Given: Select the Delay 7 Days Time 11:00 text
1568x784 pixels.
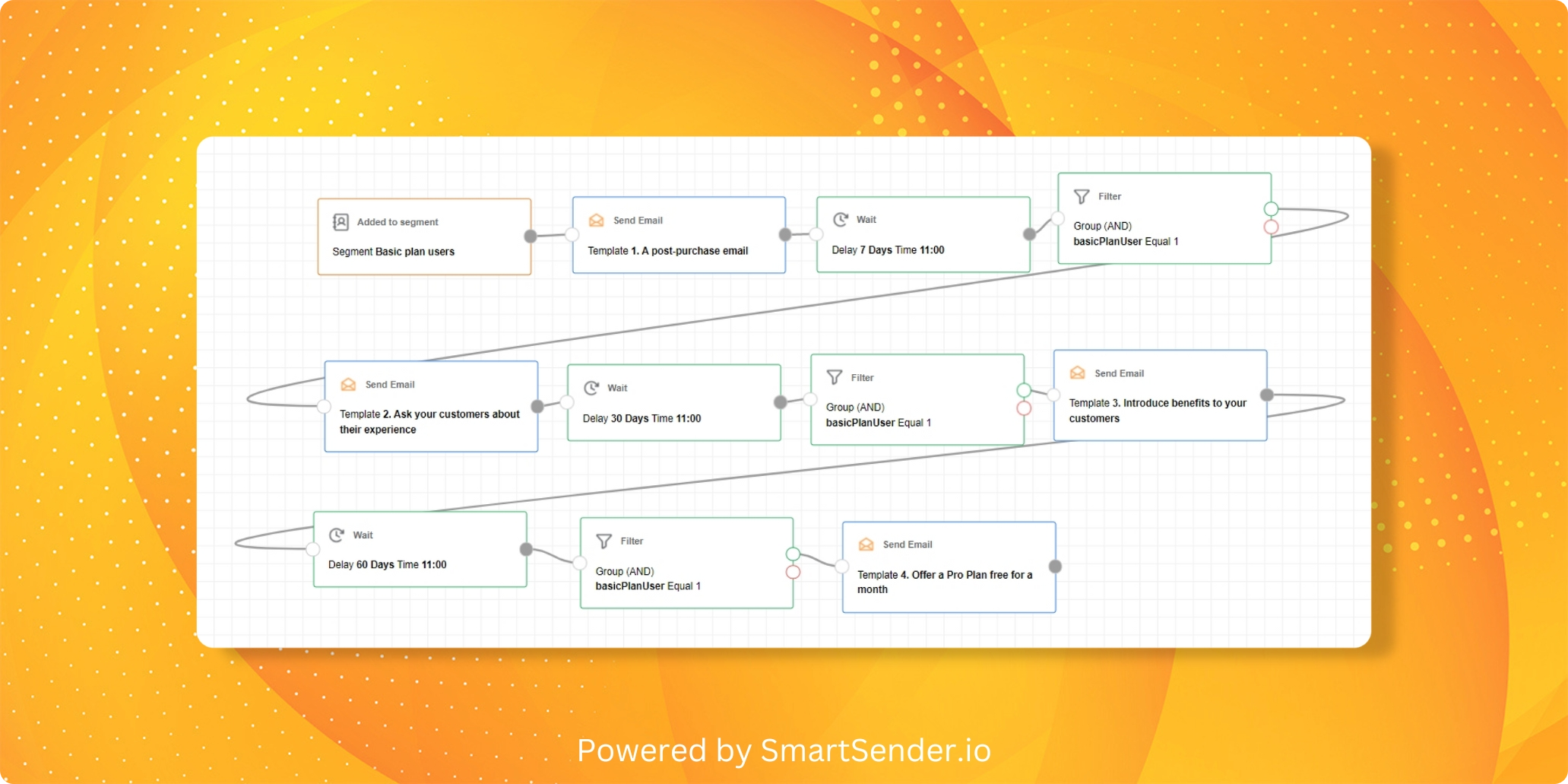Looking at the screenshot, I should point(888,250).
